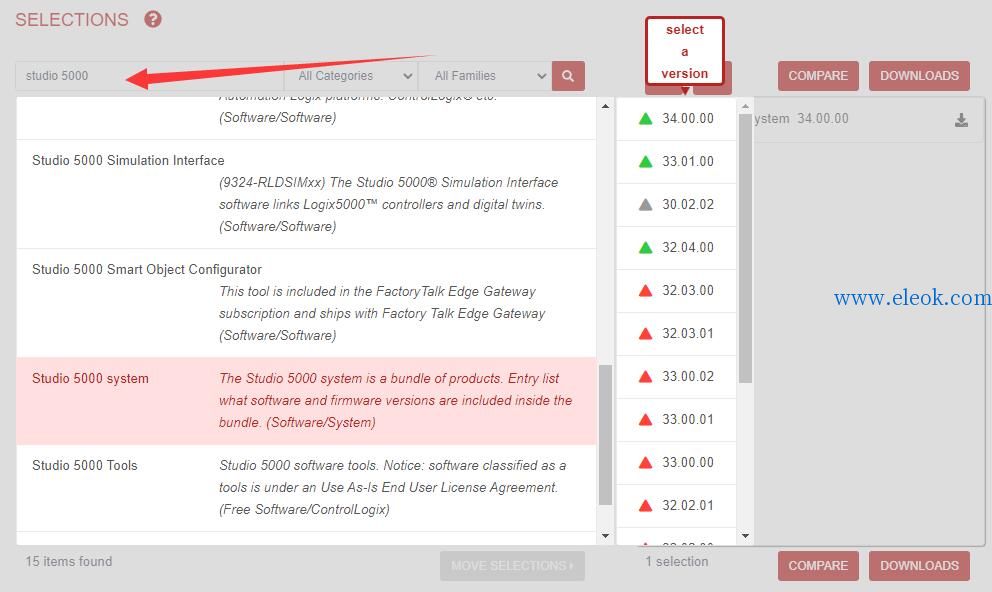Select the Studio 5000 Tools row
The image size is (992, 592).
pos(306,488)
